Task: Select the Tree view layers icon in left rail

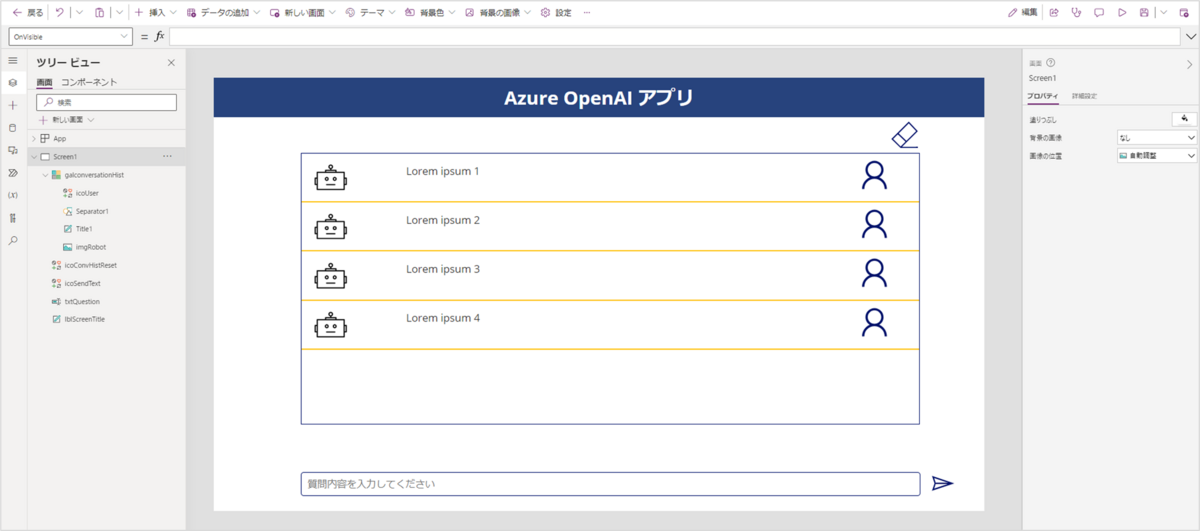Action: click(x=12, y=83)
